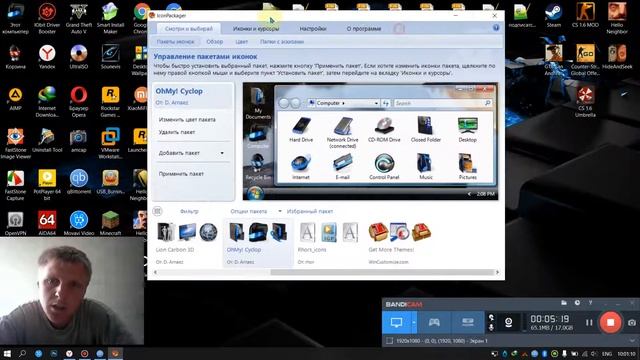Select the Smart Install Maker desktop icon
Image resolution: width=640 pixels, height=360 pixels.
(110, 18)
